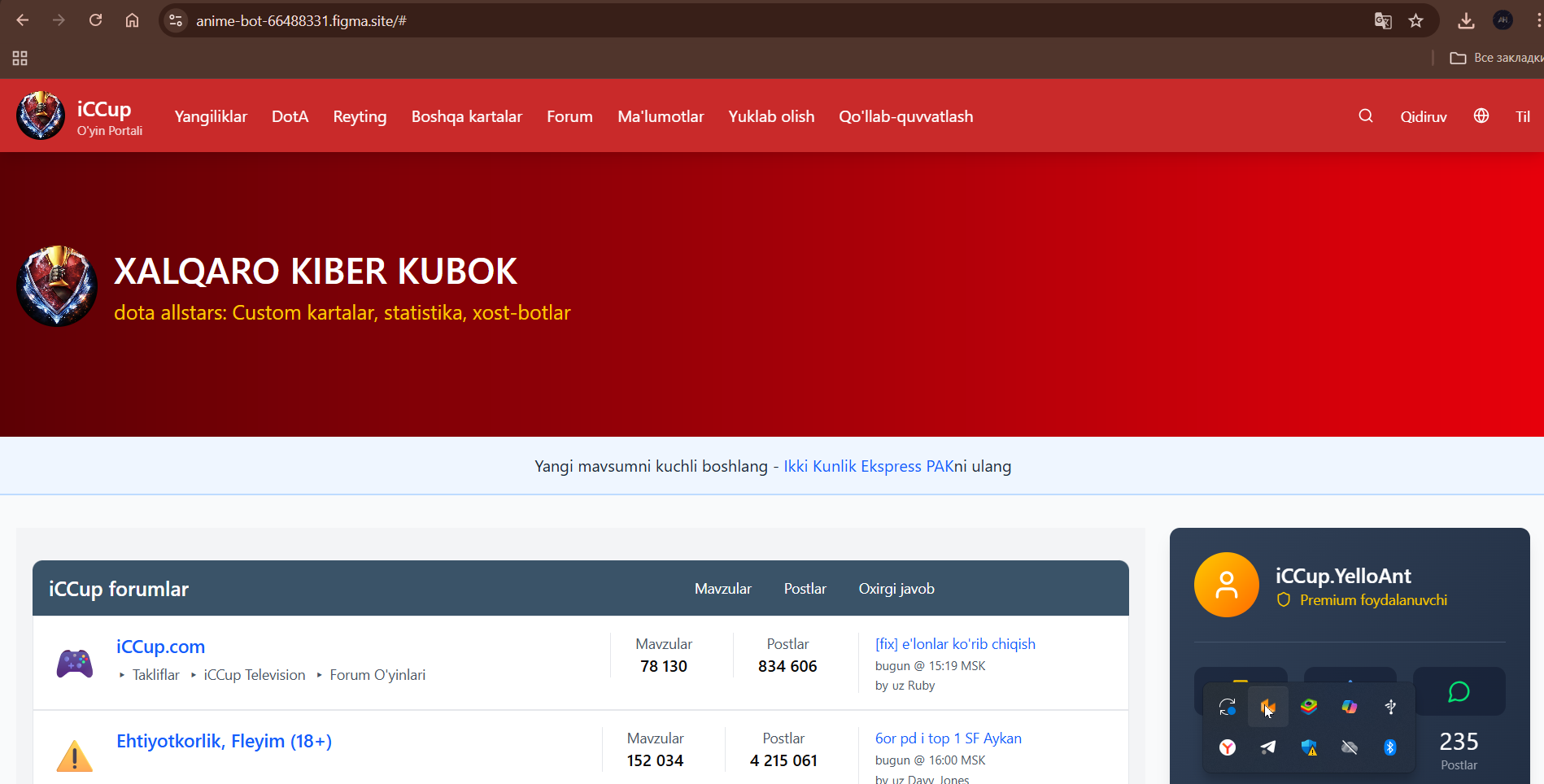The image size is (1544, 784).
Task: Click the browser forward arrow
Action: 59,20
